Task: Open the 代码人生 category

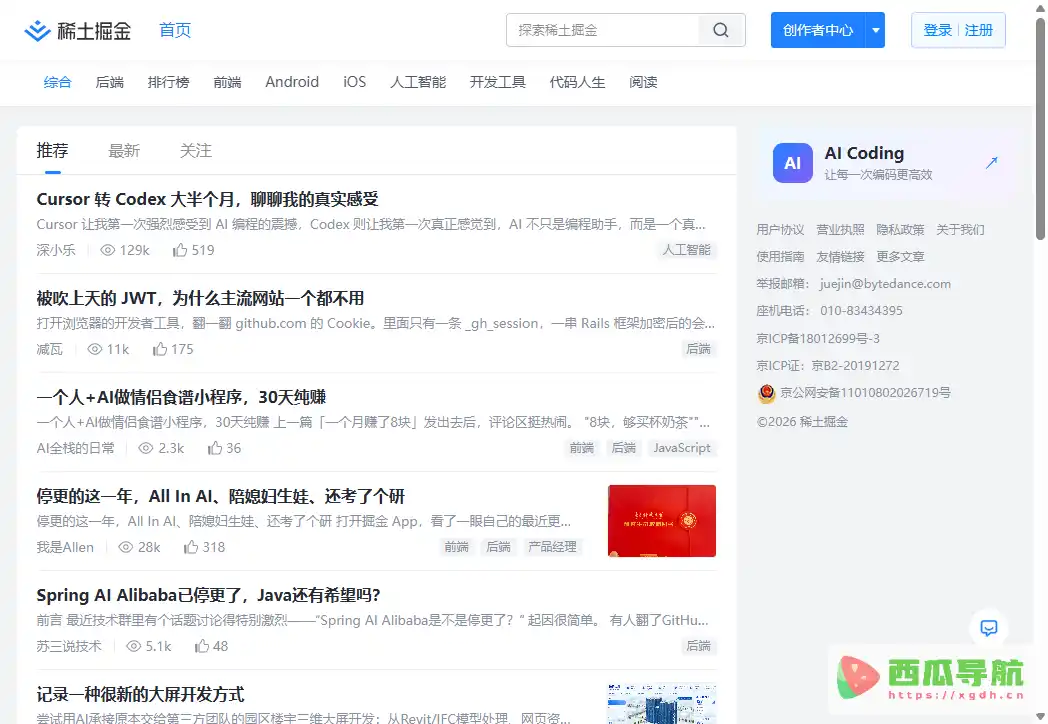Action: coord(577,82)
